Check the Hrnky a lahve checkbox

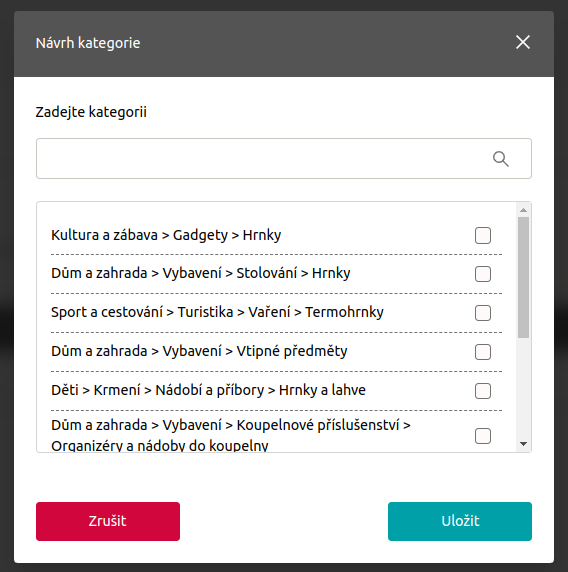[x=483, y=391]
